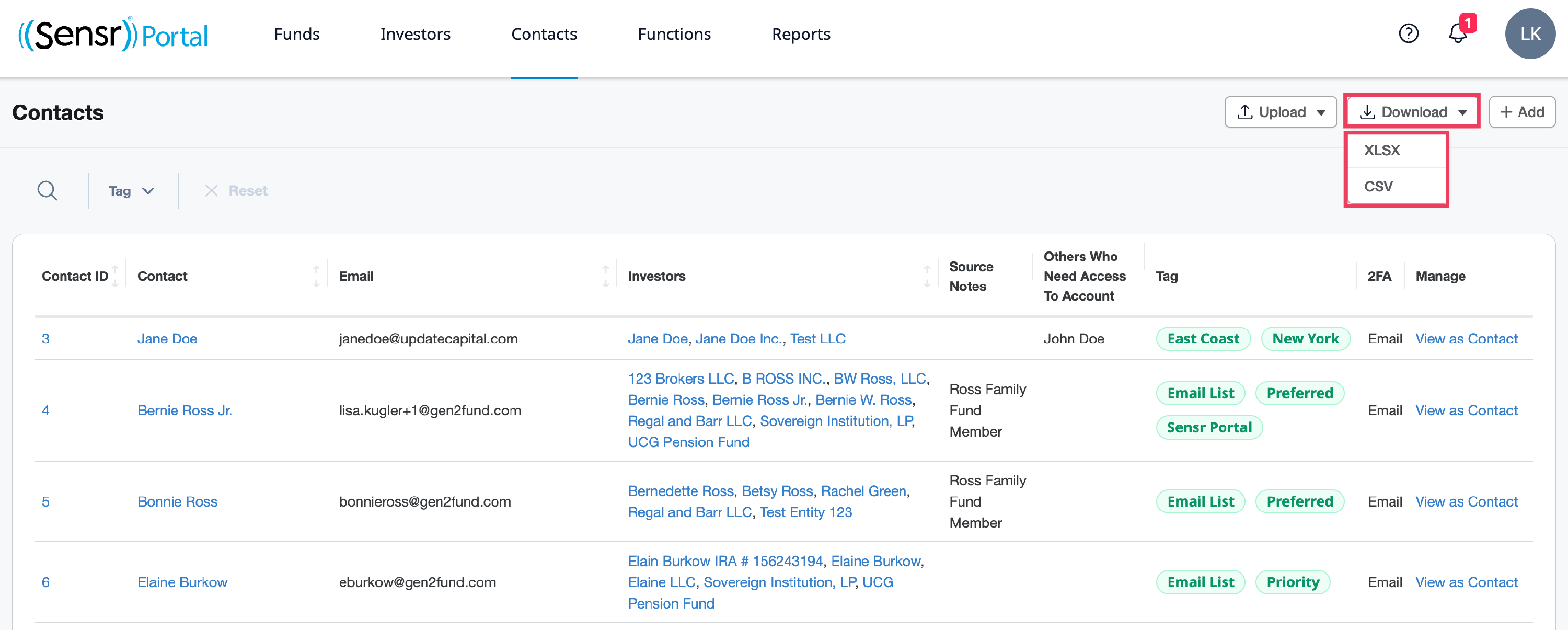Viewport: 1568px width, 630px height.
Task: Go to the Funds tab
Action: [x=296, y=34]
